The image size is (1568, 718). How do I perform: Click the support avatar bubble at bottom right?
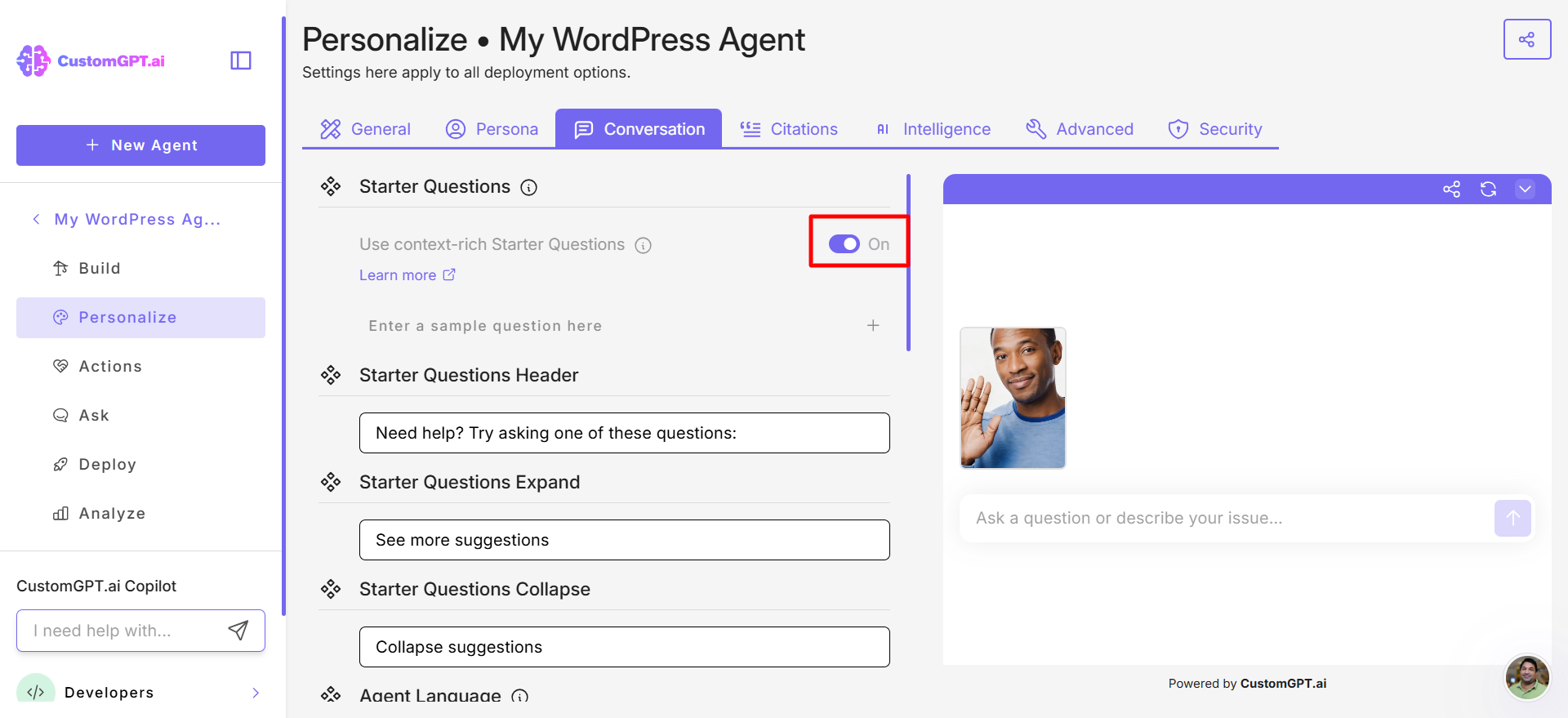(1527, 677)
